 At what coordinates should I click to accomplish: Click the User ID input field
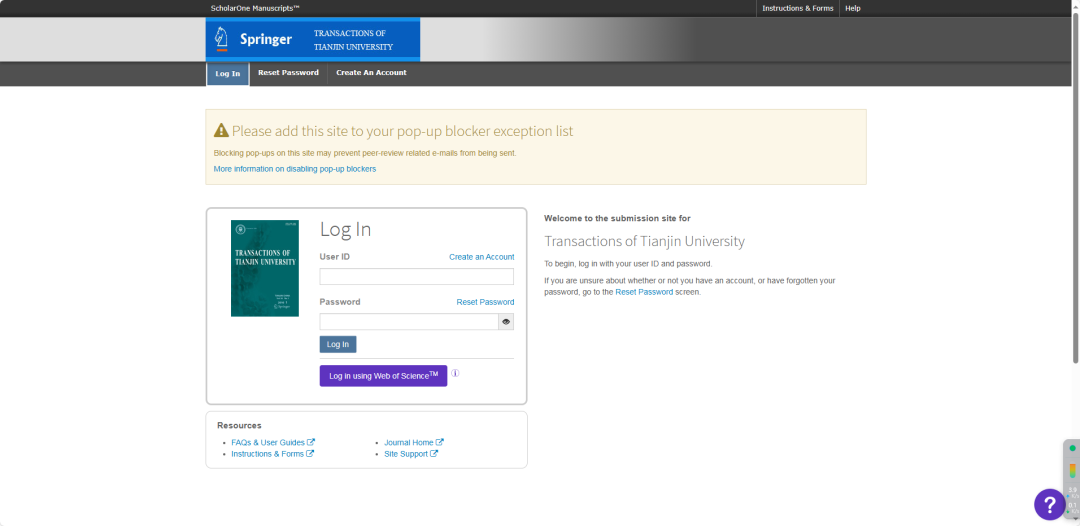(417, 277)
